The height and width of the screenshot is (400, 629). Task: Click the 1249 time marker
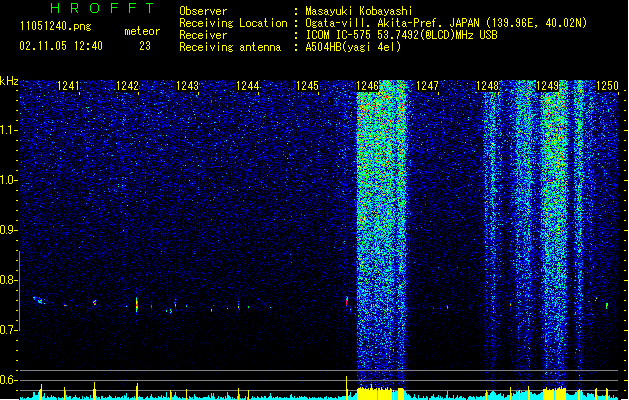tap(548, 86)
